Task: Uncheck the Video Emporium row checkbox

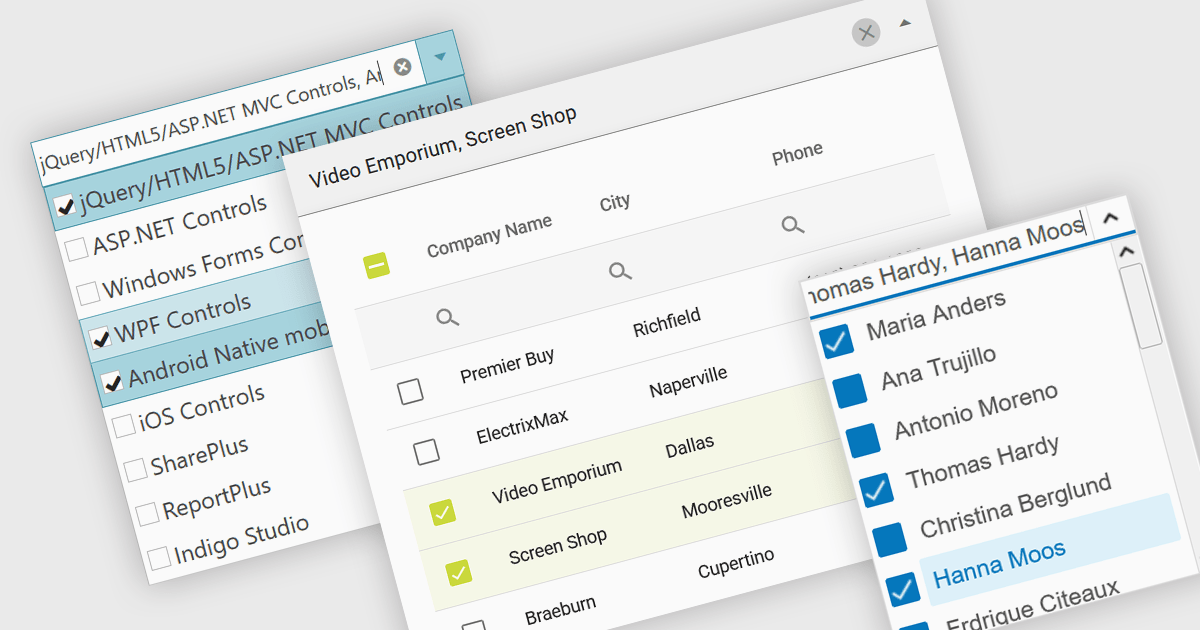Action: pos(442,512)
